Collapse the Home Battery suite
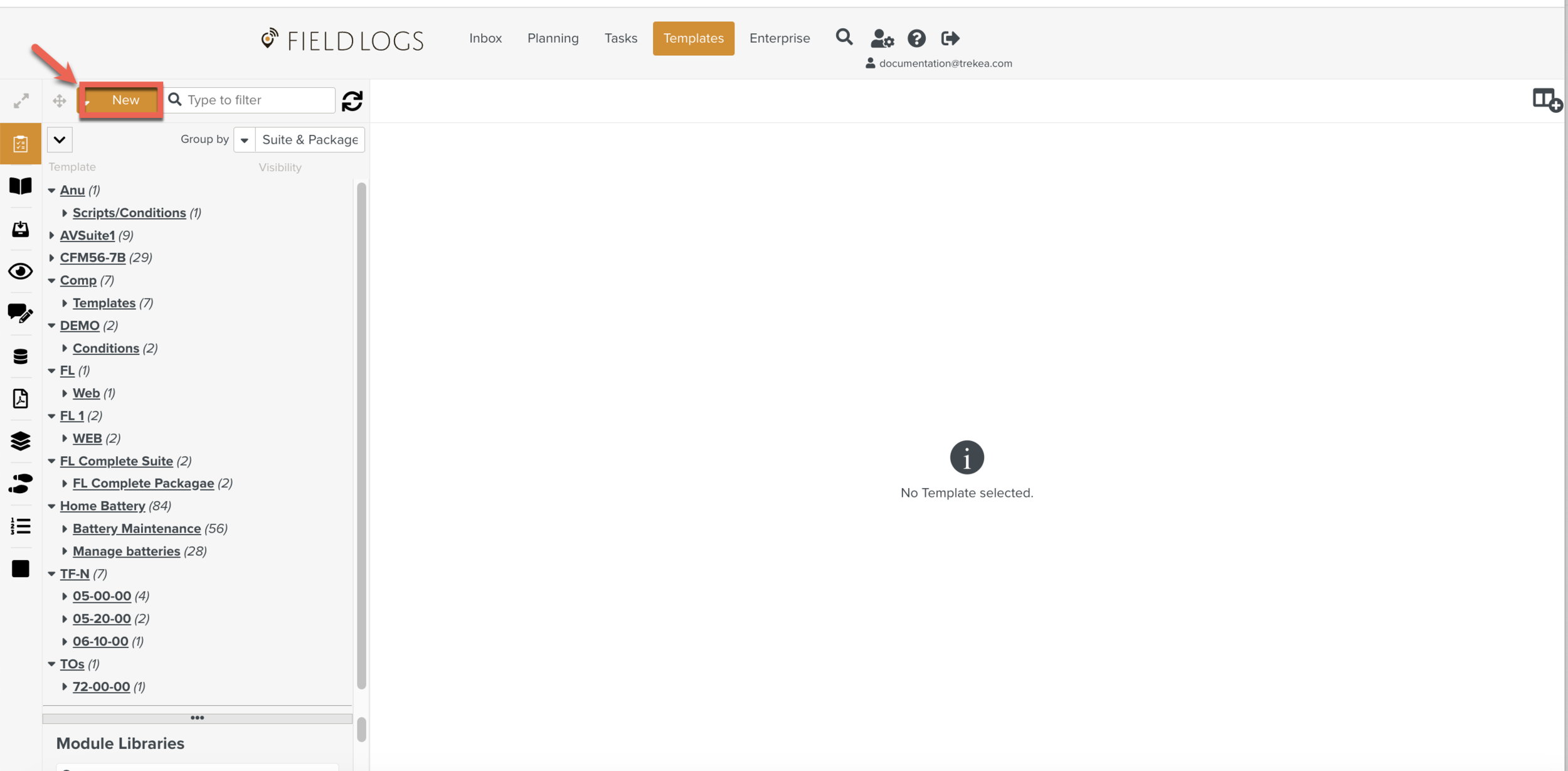The height and width of the screenshot is (771, 1568). [x=51, y=506]
